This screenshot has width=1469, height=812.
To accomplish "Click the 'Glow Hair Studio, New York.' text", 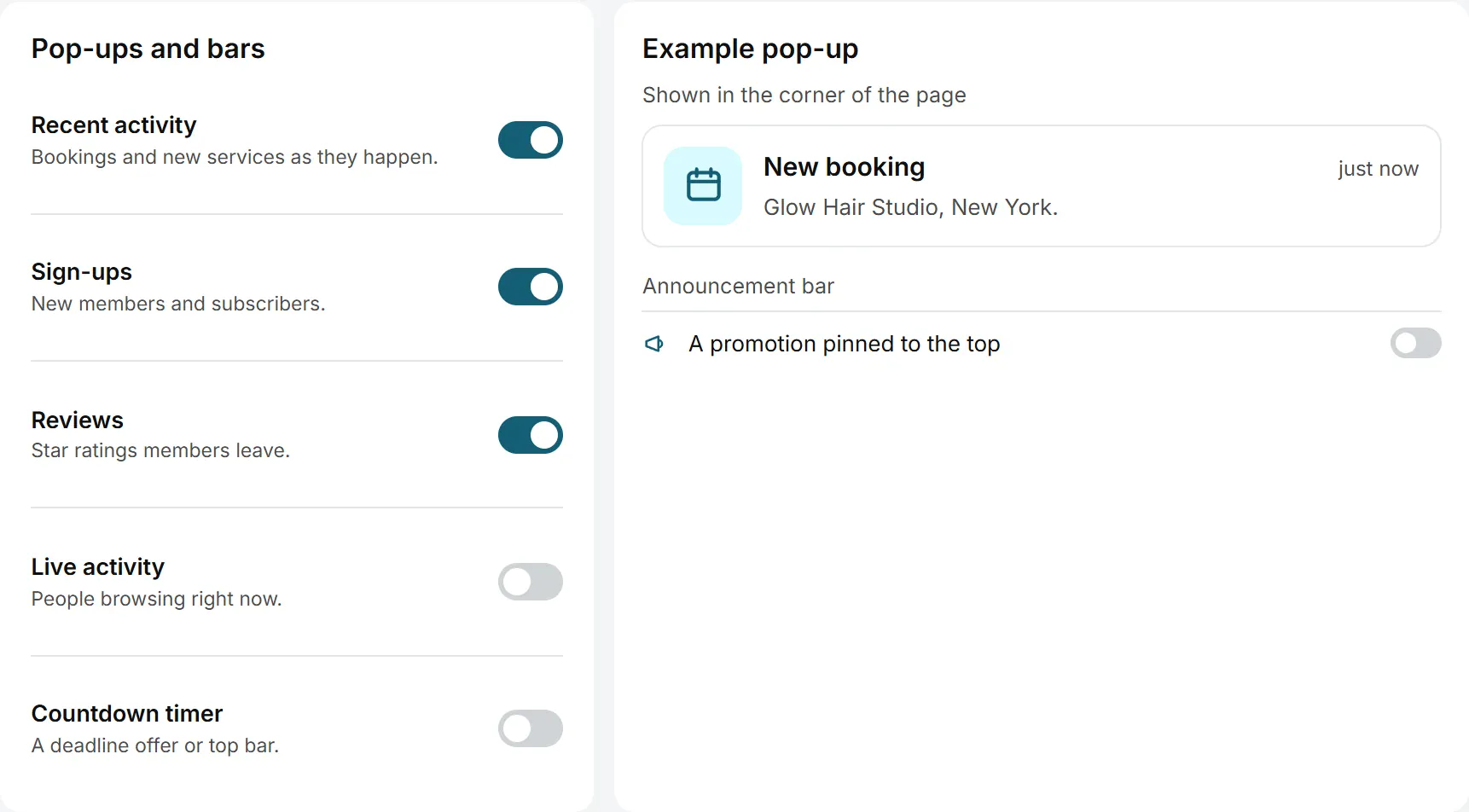I will [x=910, y=207].
